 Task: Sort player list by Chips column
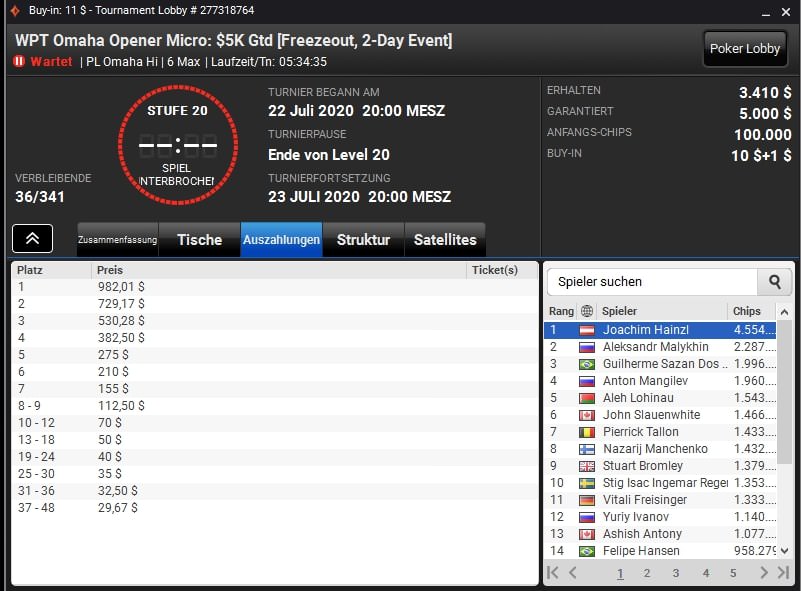[x=746, y=311]
